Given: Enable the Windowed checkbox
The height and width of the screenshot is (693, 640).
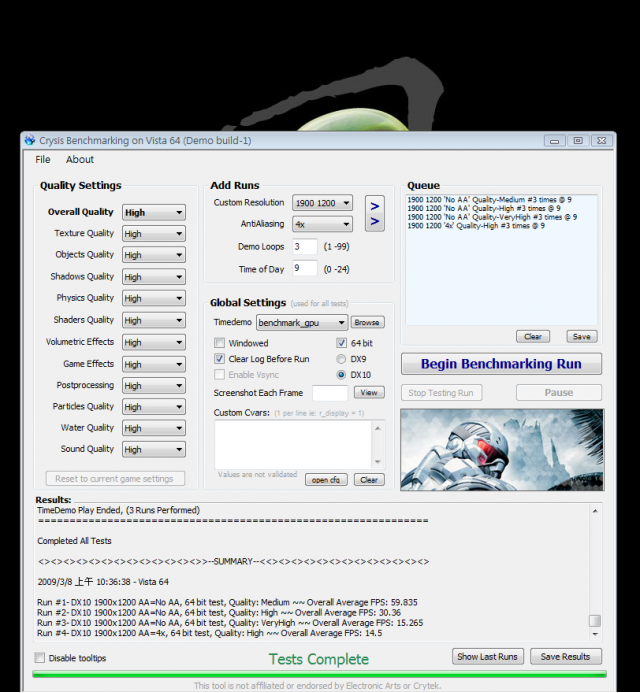Looking at the screenshot, I should 219,343.
